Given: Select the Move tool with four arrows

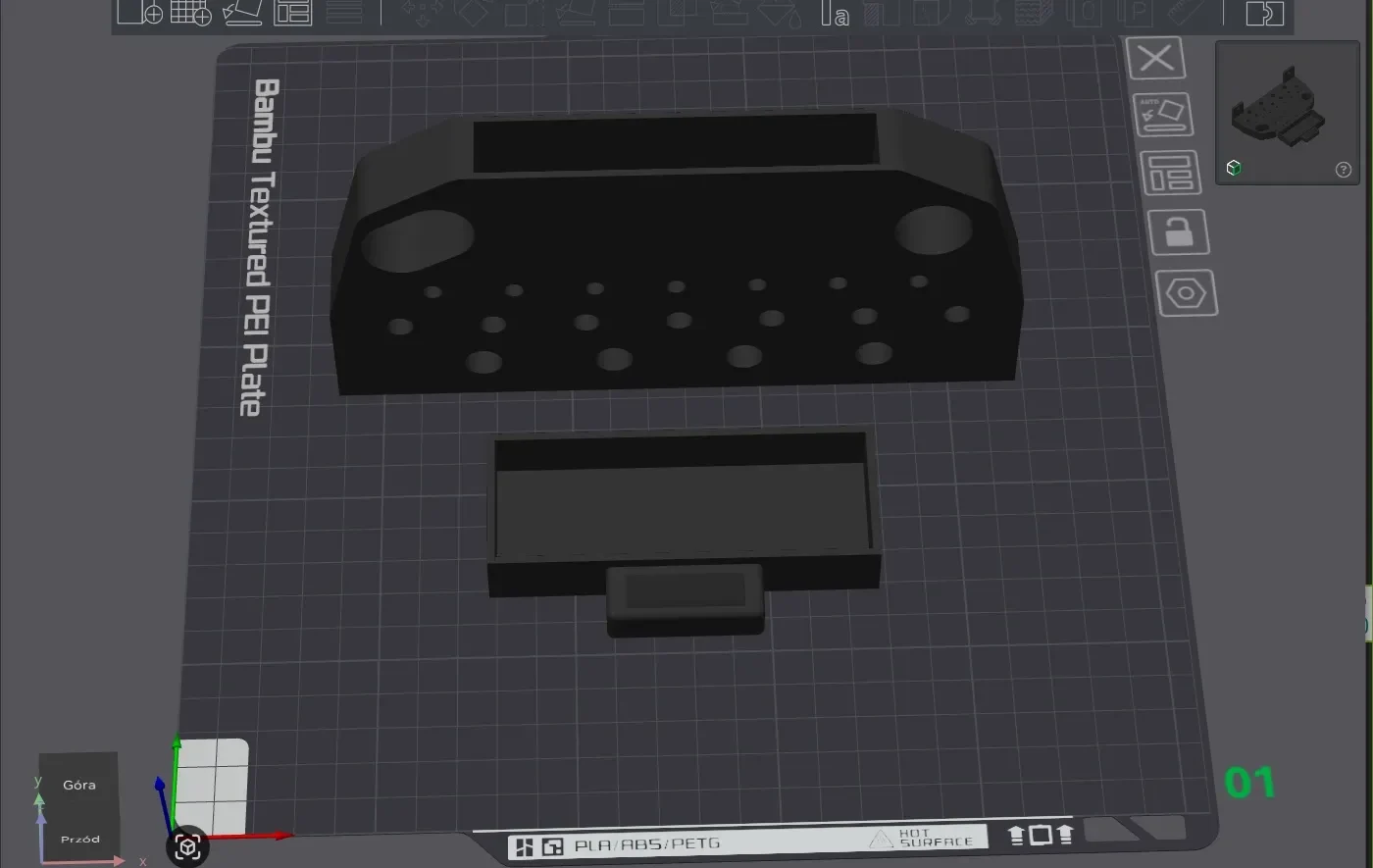Looking at the screenshot, I should (424, 12).
